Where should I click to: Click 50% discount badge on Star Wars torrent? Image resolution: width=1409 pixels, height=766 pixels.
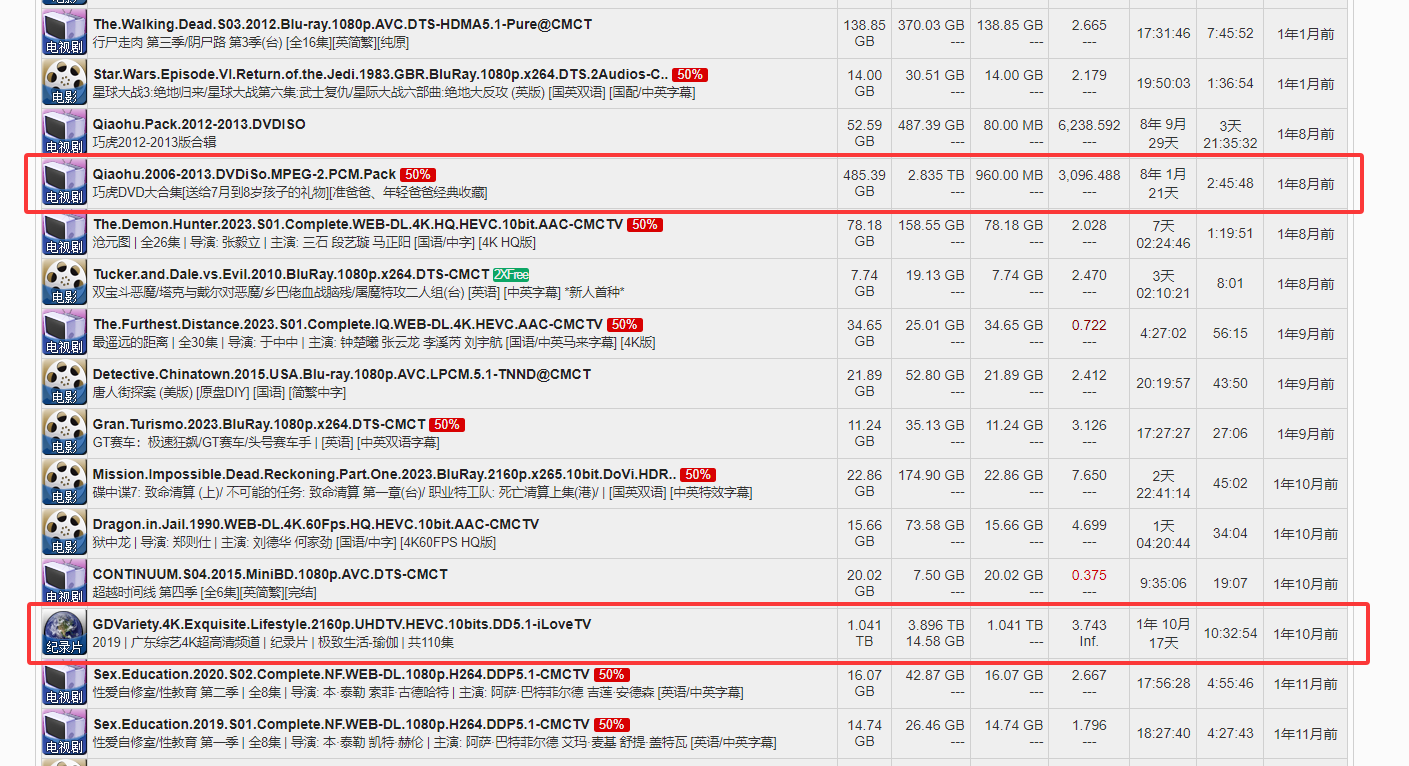(x=689, y=75)
